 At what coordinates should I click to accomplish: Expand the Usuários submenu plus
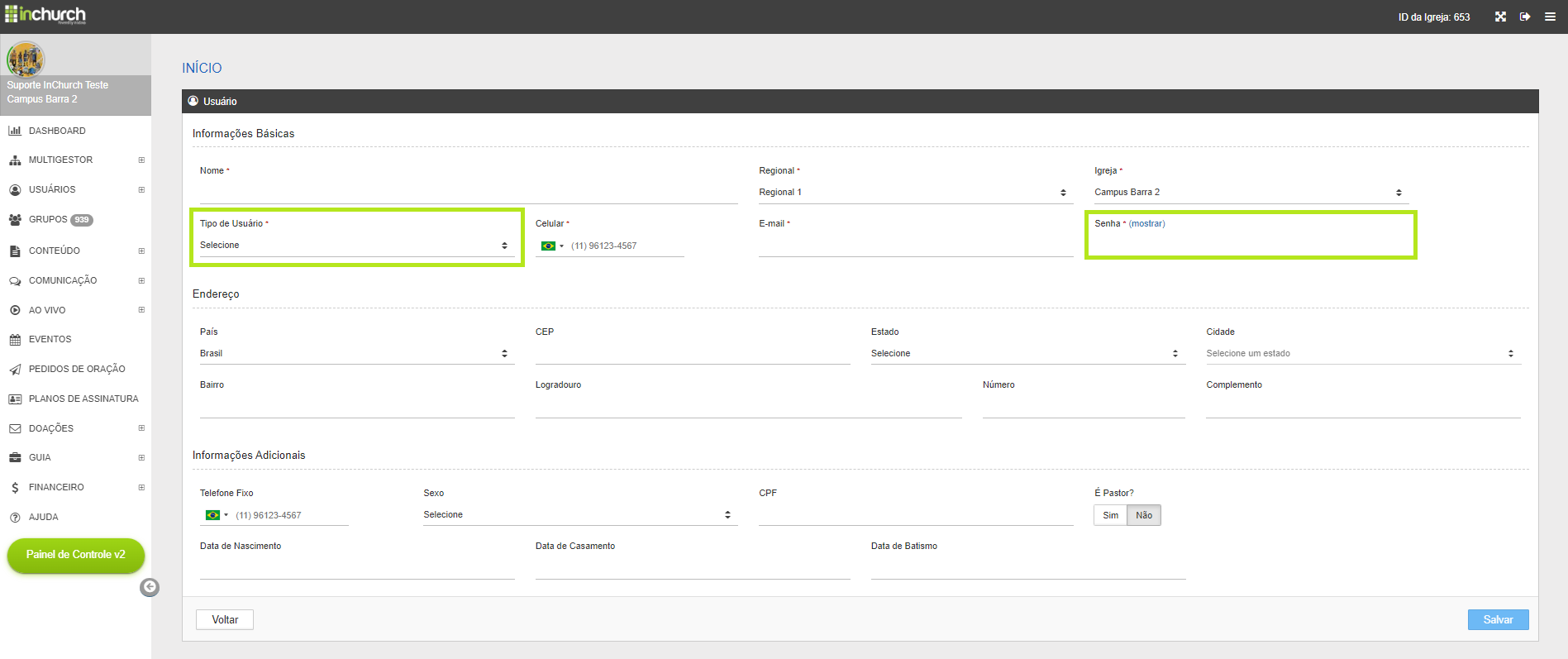(x=141, y=190)
